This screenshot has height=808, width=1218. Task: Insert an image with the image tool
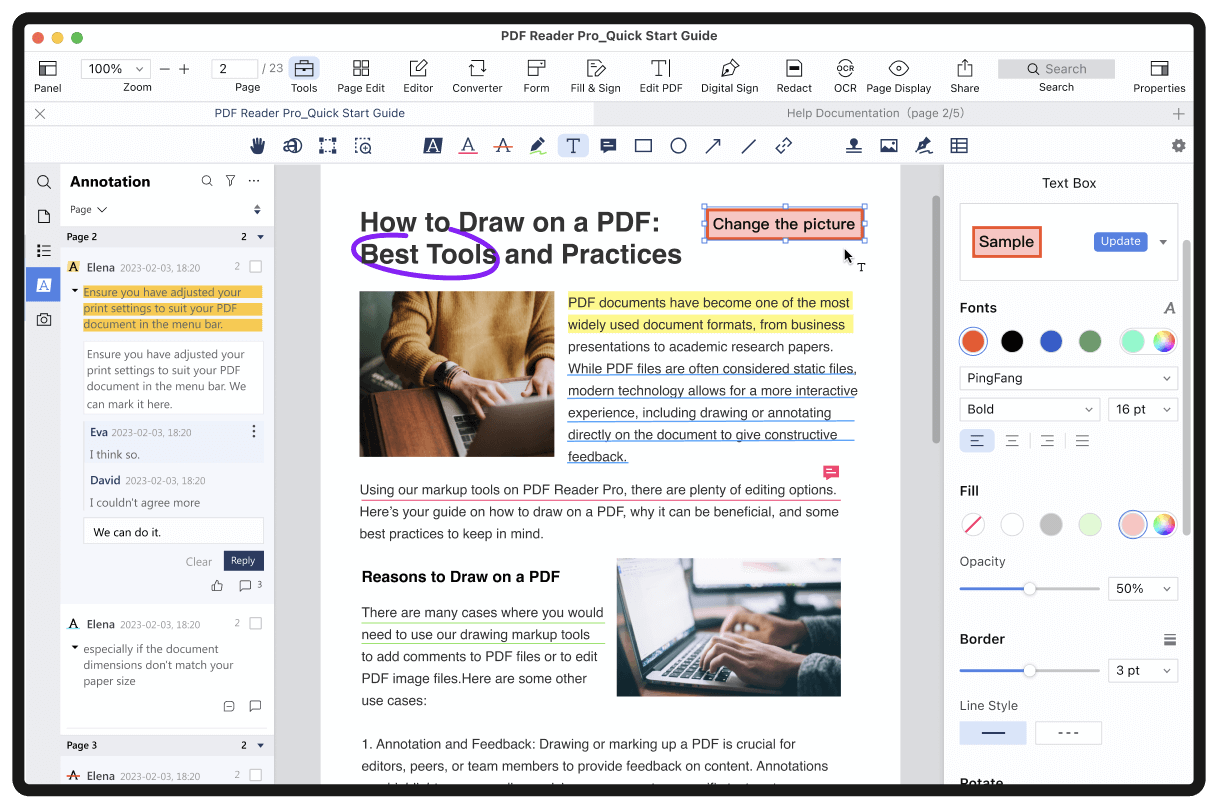(x=888, y=146)
